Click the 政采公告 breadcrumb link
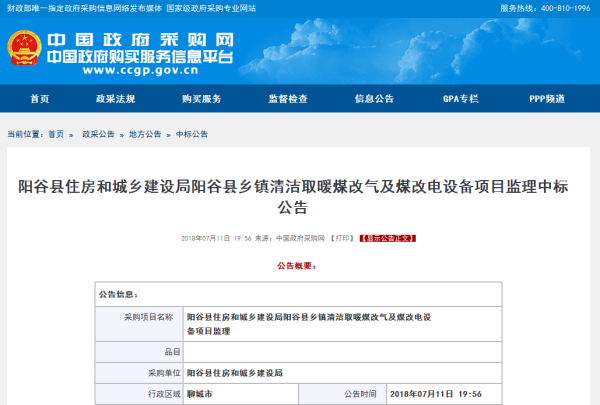Screen dimensions: 600x405 click(x=98, y=134)
